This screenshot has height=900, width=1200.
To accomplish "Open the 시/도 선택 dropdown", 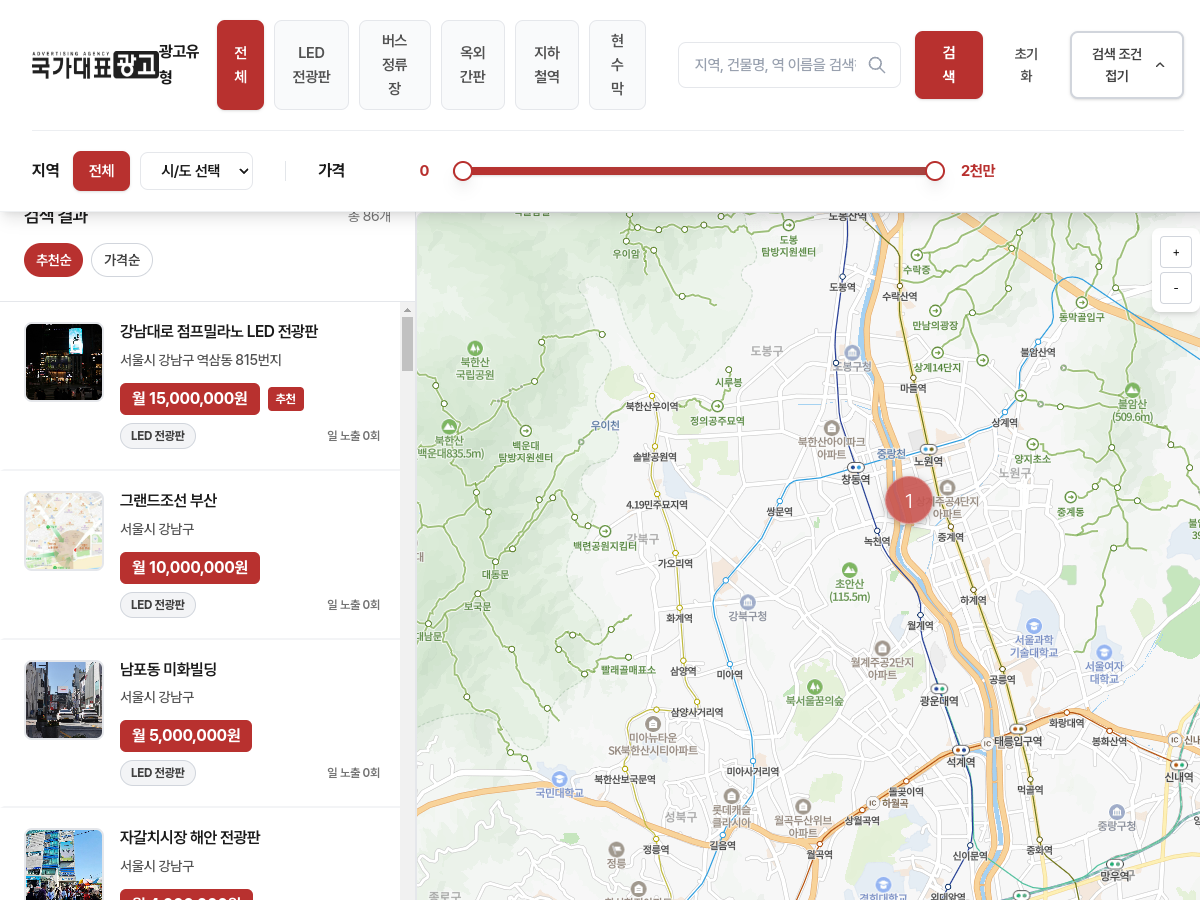I will pos(196,171).
